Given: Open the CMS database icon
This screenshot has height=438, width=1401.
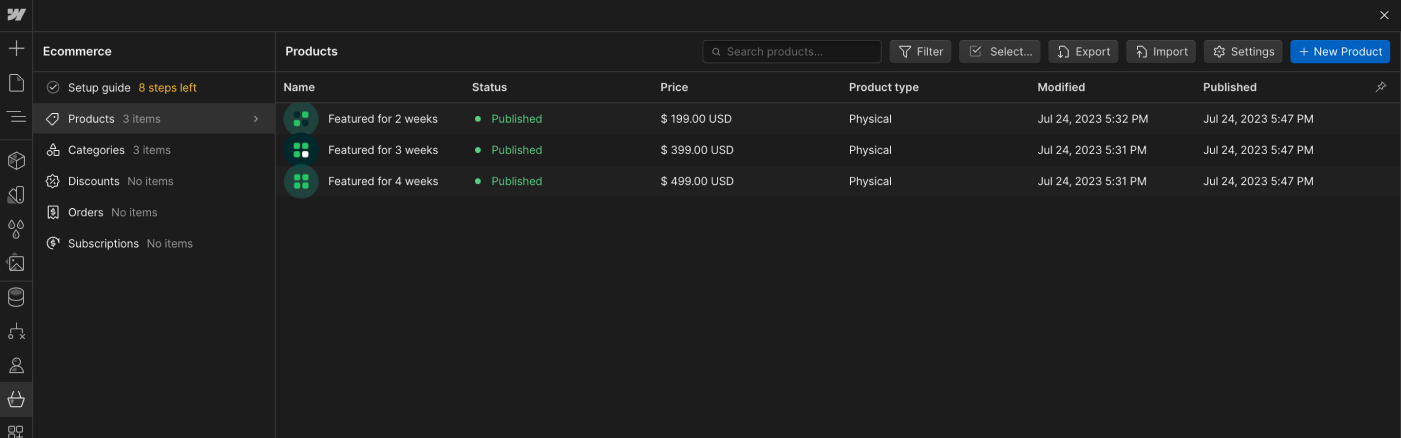Looking at the screenshot, I should tap(16, 297).
